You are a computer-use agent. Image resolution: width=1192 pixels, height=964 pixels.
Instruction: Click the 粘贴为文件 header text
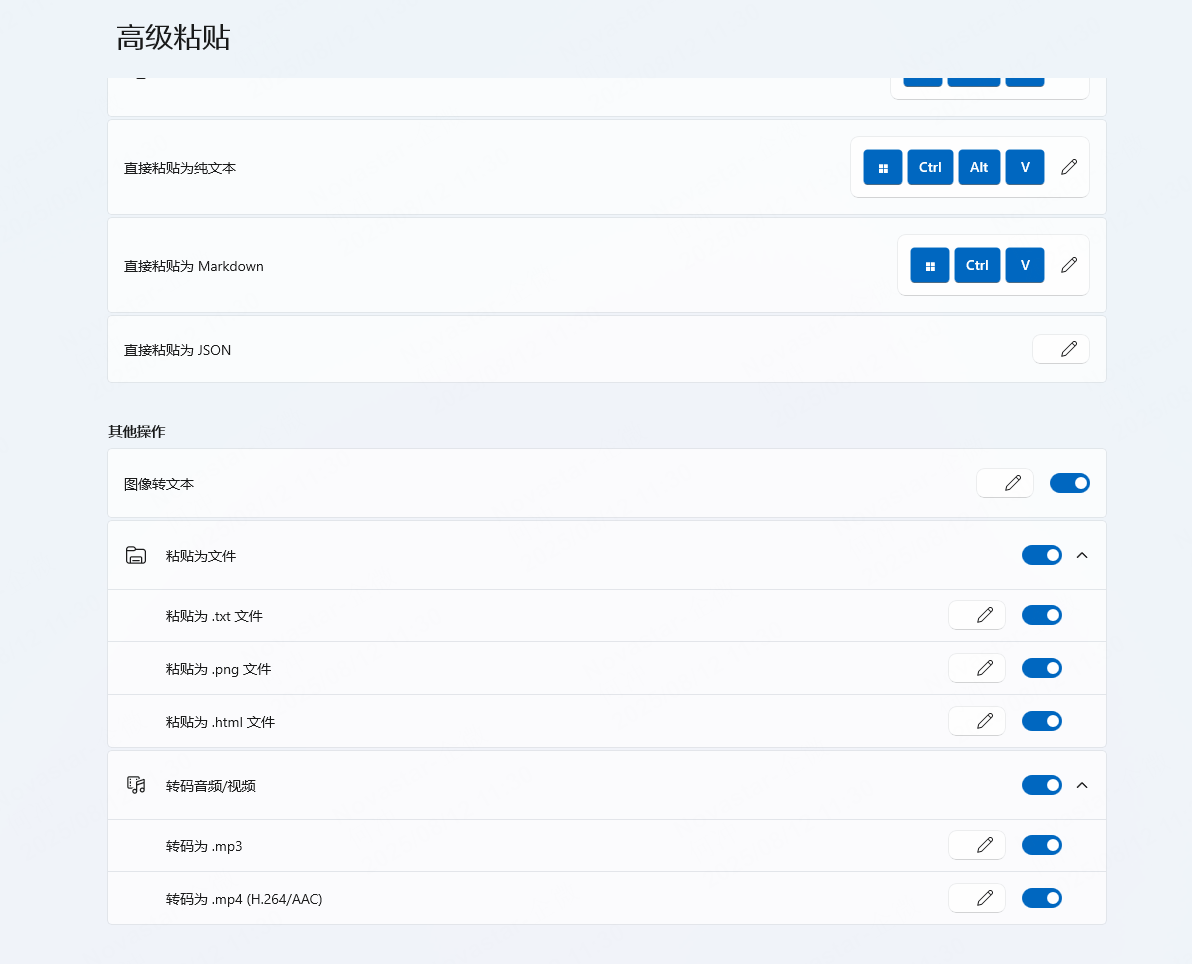pos(201,557)
